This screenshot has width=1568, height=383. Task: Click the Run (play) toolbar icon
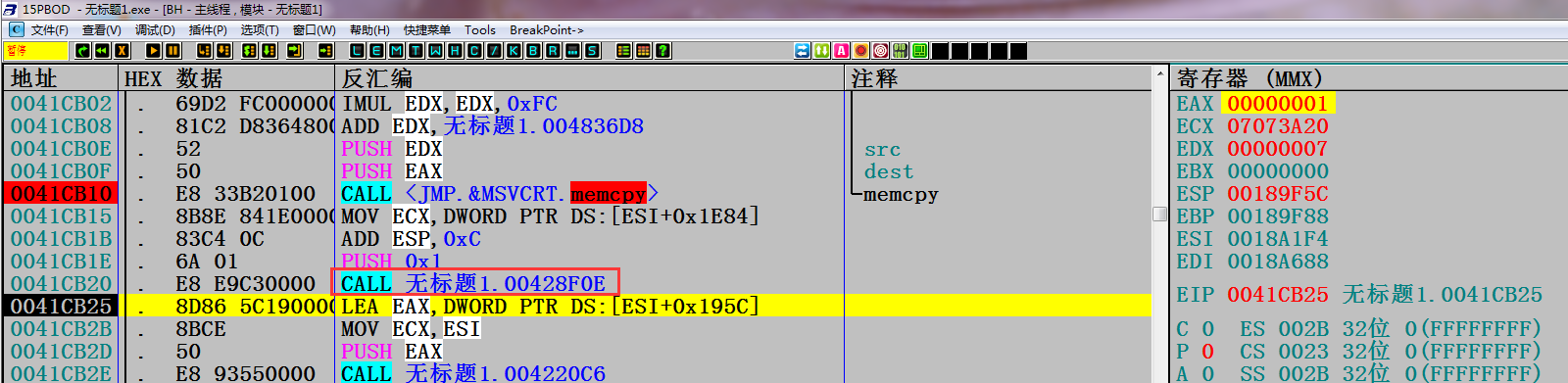154,50
